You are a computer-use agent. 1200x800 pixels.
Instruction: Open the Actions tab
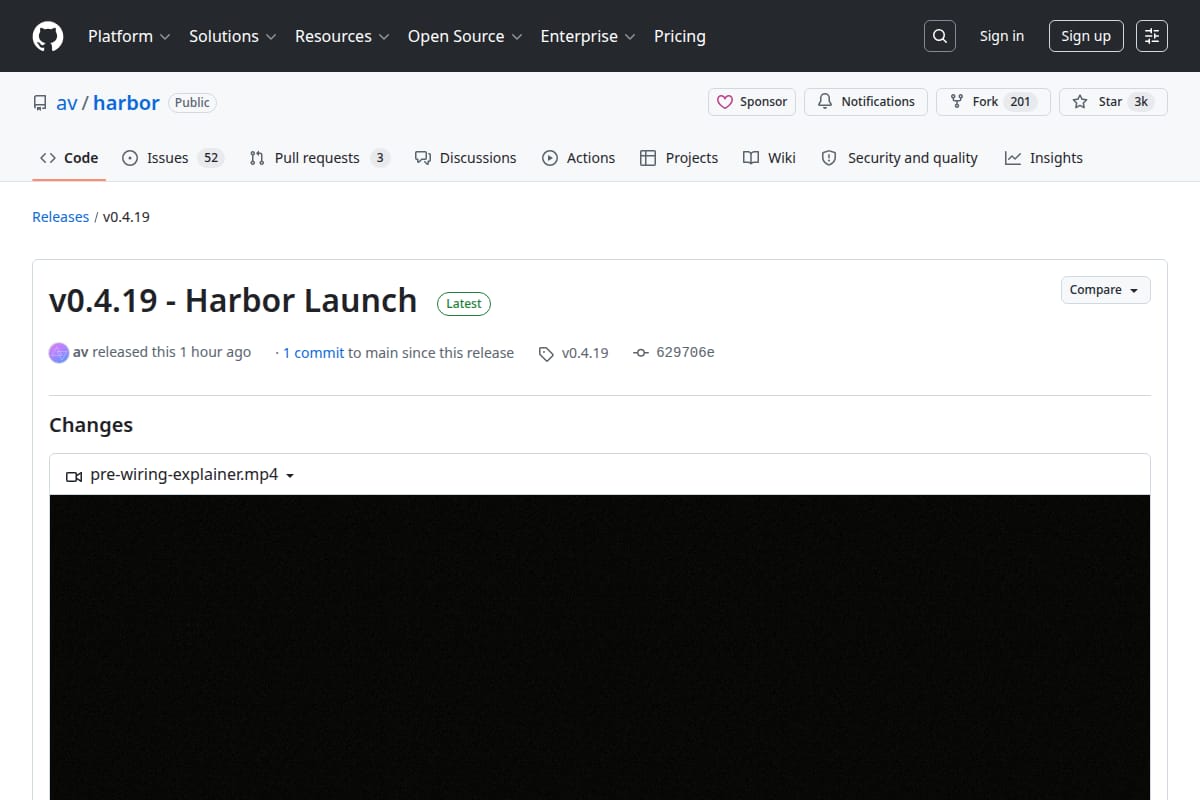[x=578, y=158]
